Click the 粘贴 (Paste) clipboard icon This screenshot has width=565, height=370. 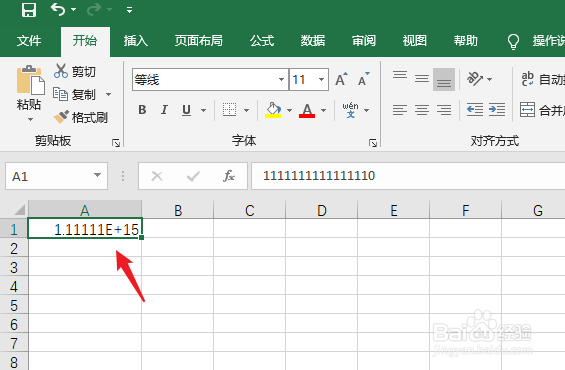coord(30,80)
